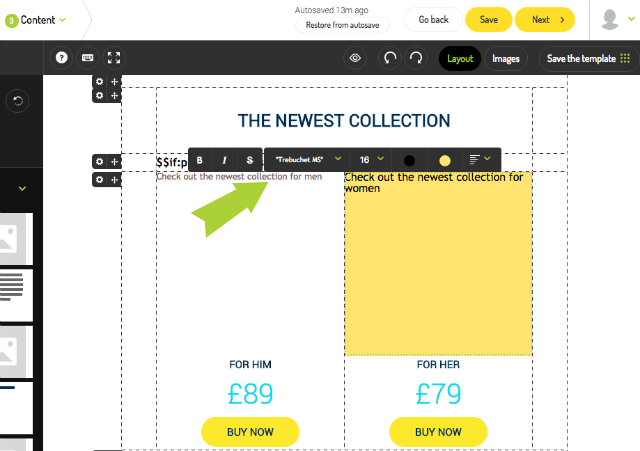
Task: Pick the black text color swatch
Action: point(409,160)
